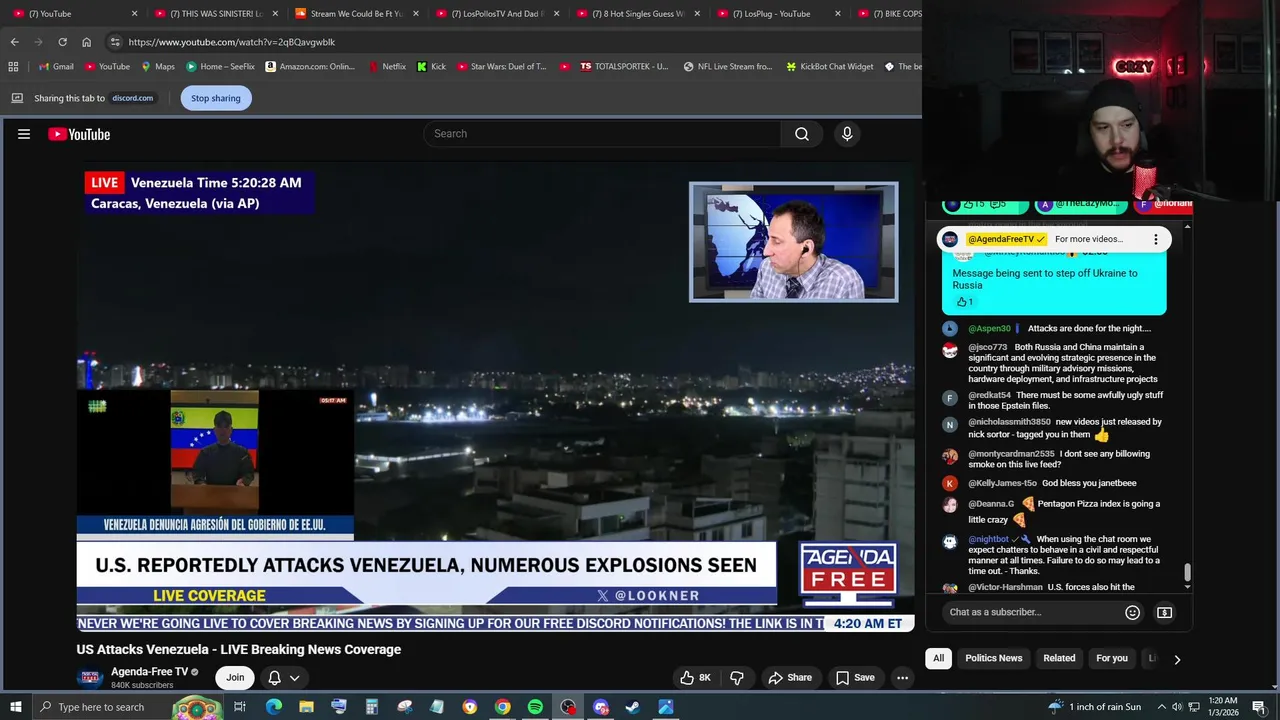
Task: Open the Kick bookmark
Action: coord(432,67)
